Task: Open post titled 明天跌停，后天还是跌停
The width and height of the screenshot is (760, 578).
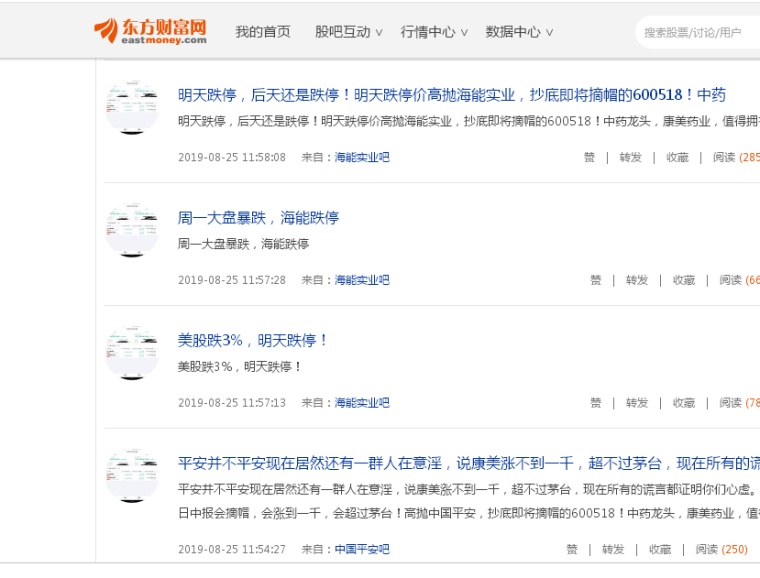Action: pos(452,94)
